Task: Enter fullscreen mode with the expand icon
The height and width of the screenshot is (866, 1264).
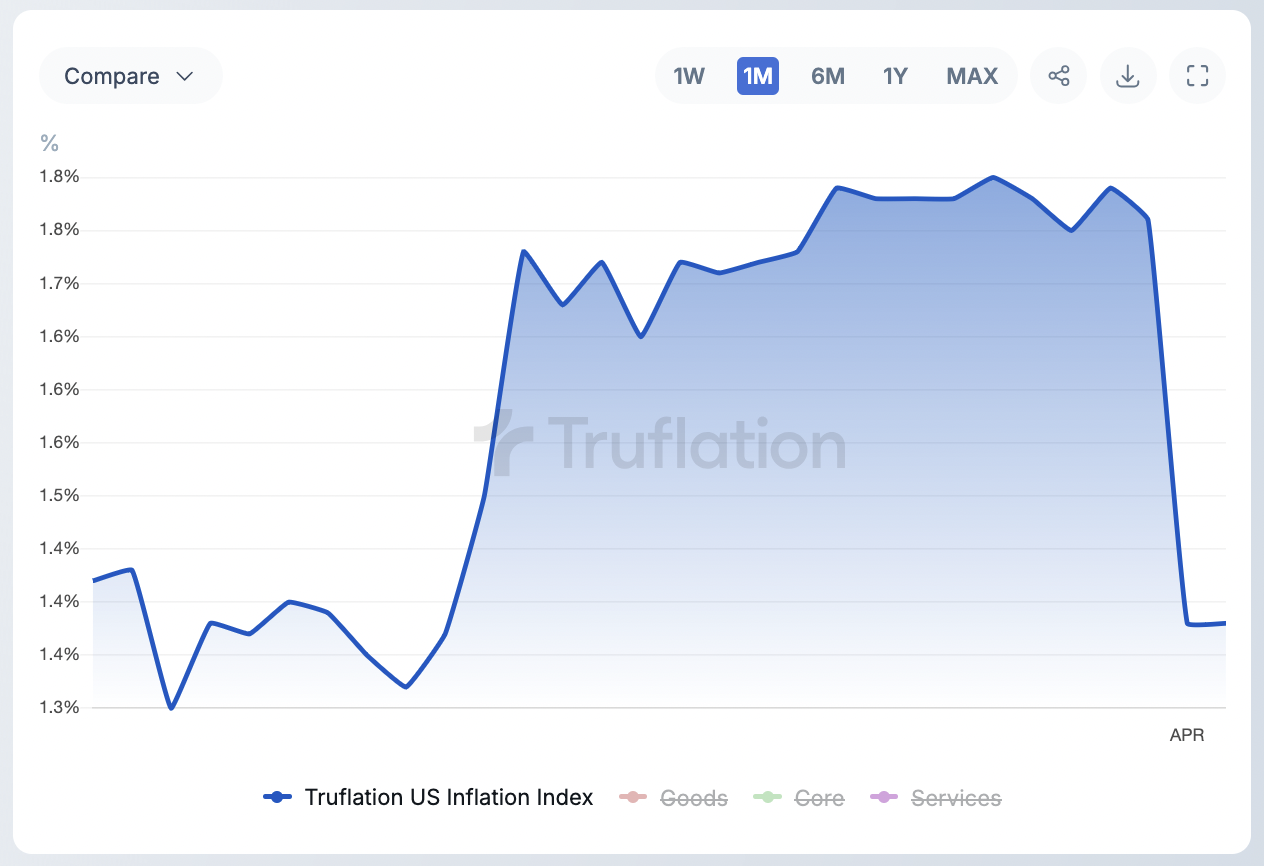Action: (1197, 76)
